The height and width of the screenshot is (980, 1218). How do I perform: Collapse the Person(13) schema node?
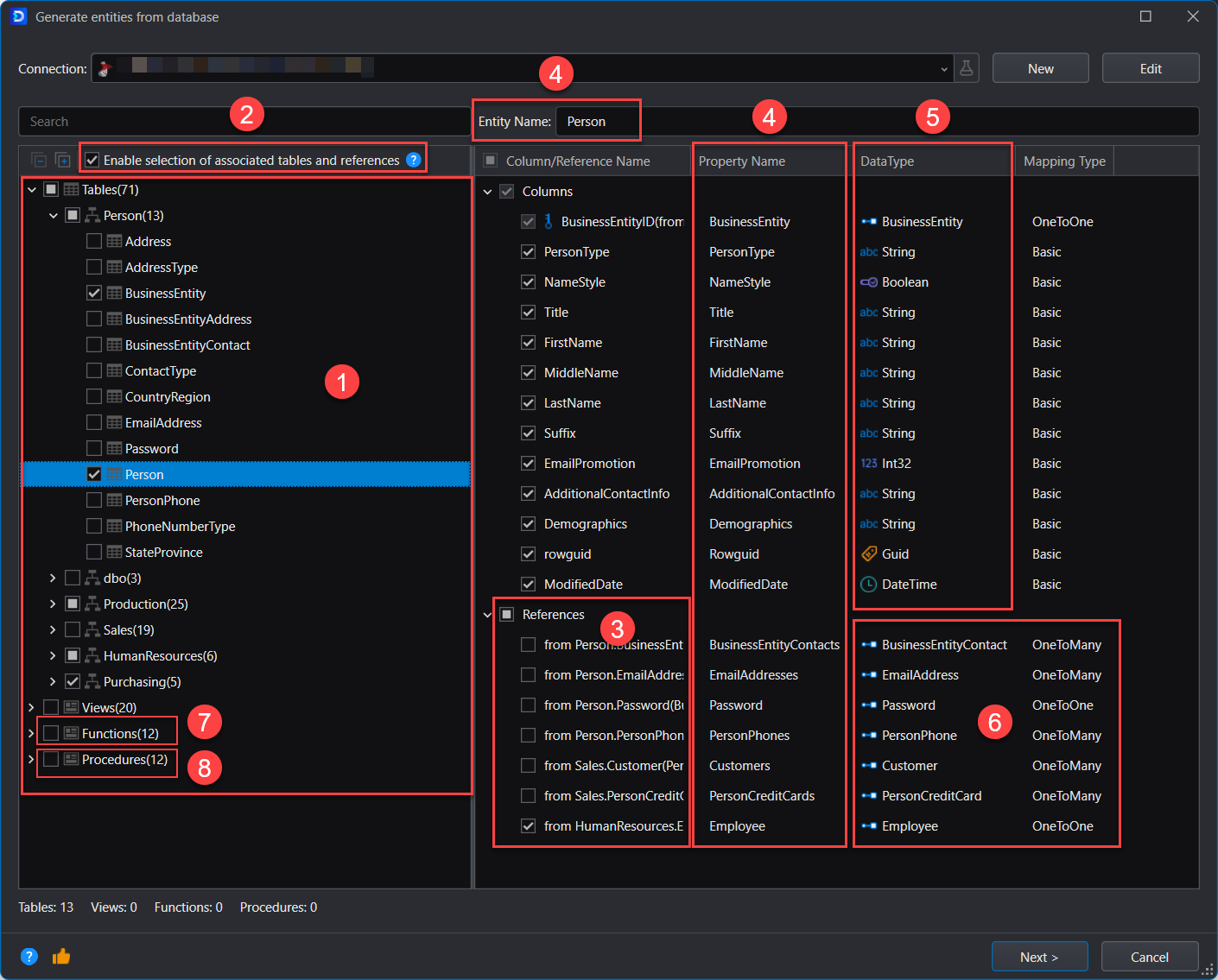54,215
